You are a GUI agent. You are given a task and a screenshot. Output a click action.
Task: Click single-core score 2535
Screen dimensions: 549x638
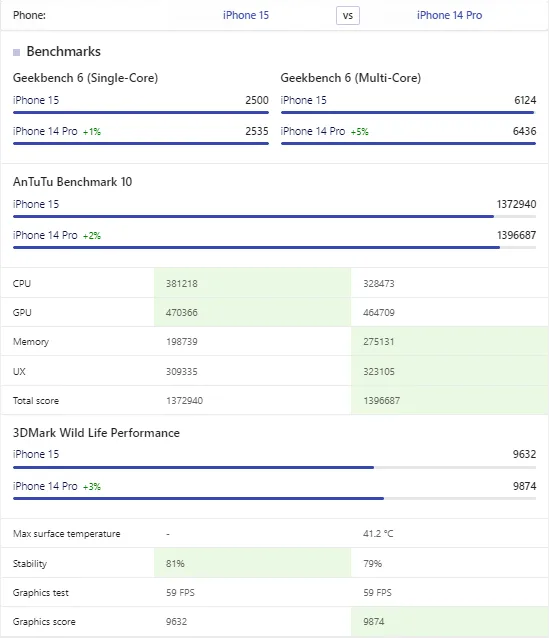click(x=257, y=131)
